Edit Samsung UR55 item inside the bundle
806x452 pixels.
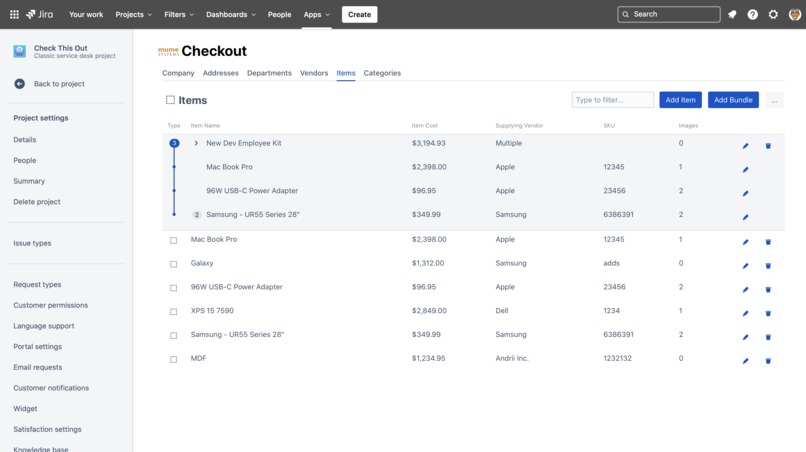pyautogui.click(x=745, y=217)
